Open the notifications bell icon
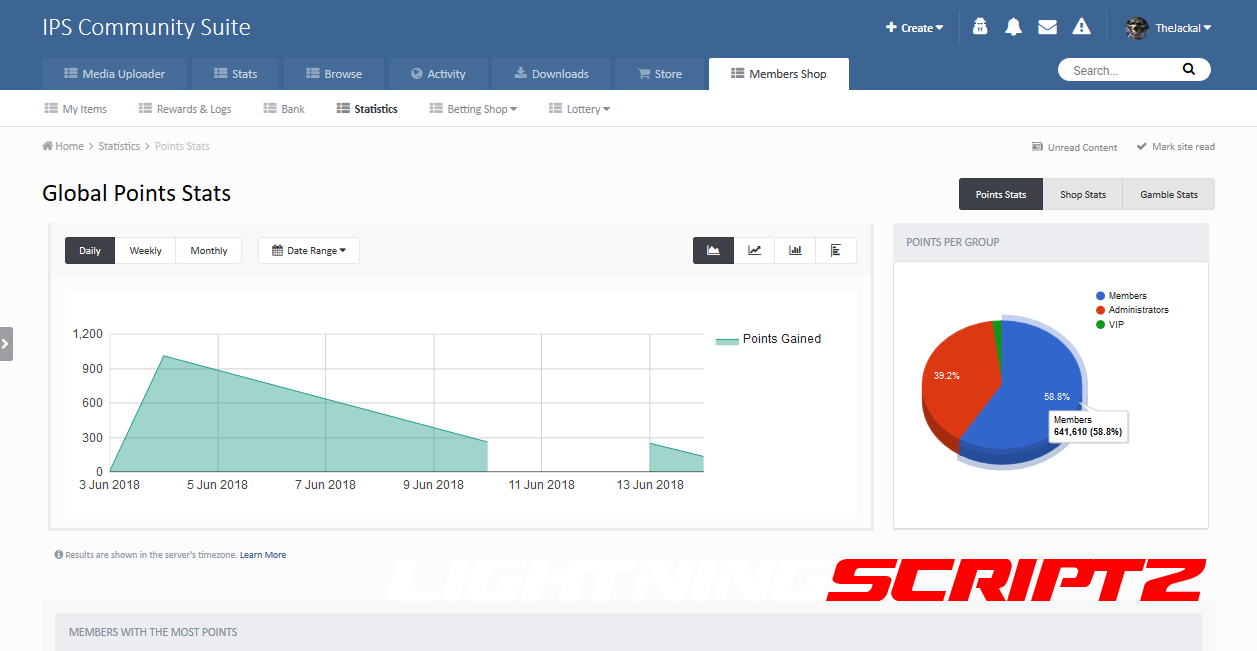Image resolution: width=1257 pixels, height=651 pixels. click(1013, 28)
